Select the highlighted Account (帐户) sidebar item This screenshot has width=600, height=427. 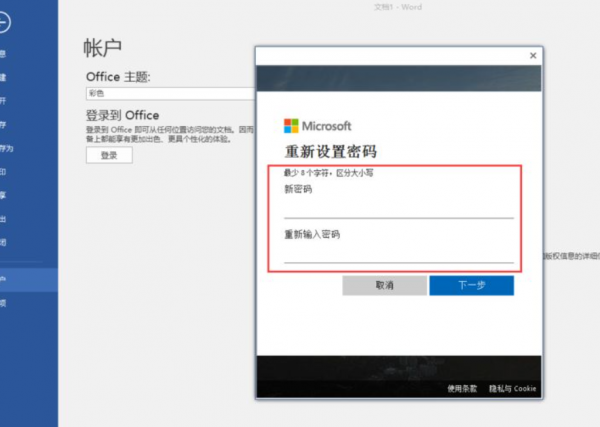[x=29, y=280]
